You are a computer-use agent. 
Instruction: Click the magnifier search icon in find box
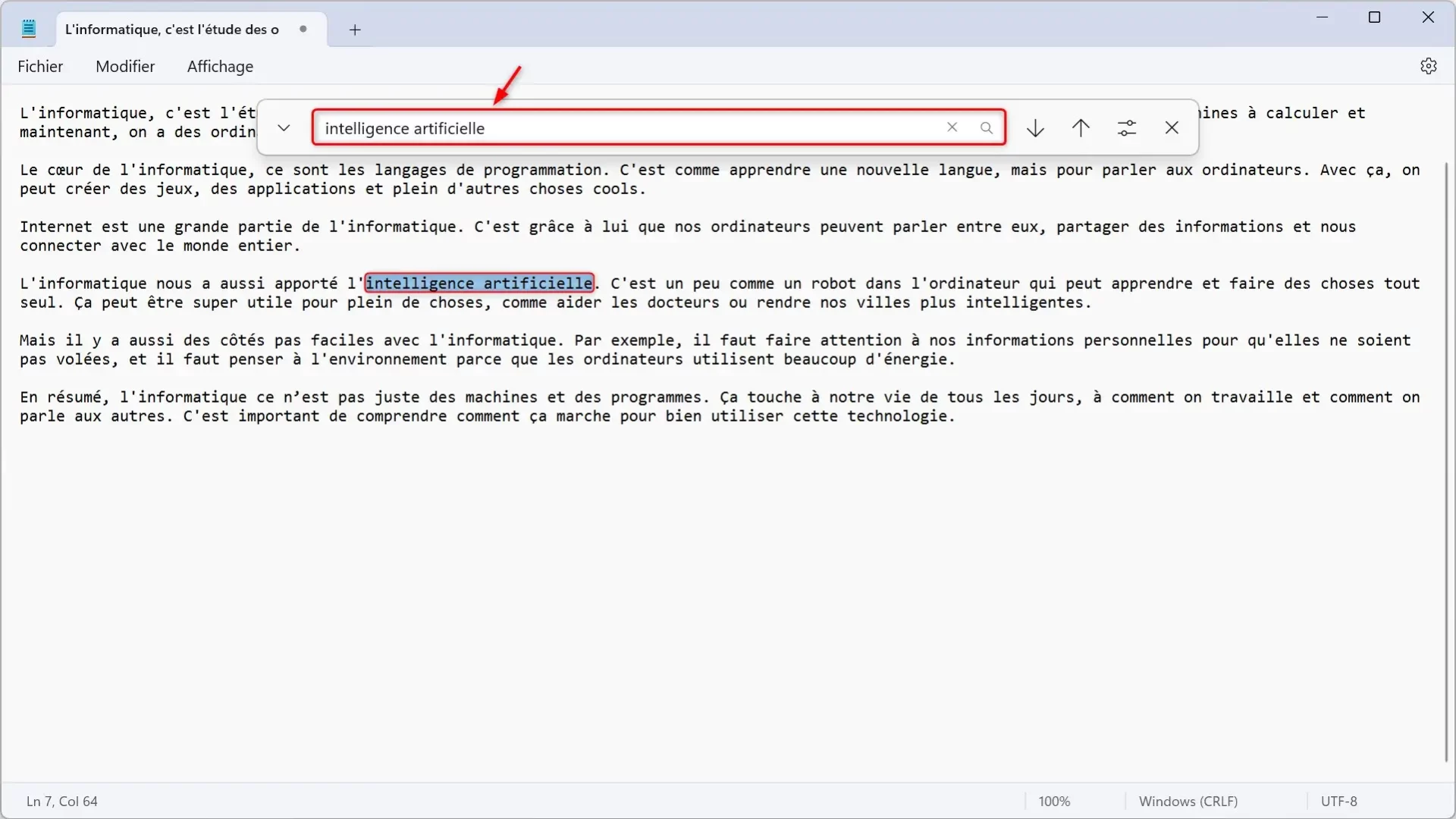point(986,127)
